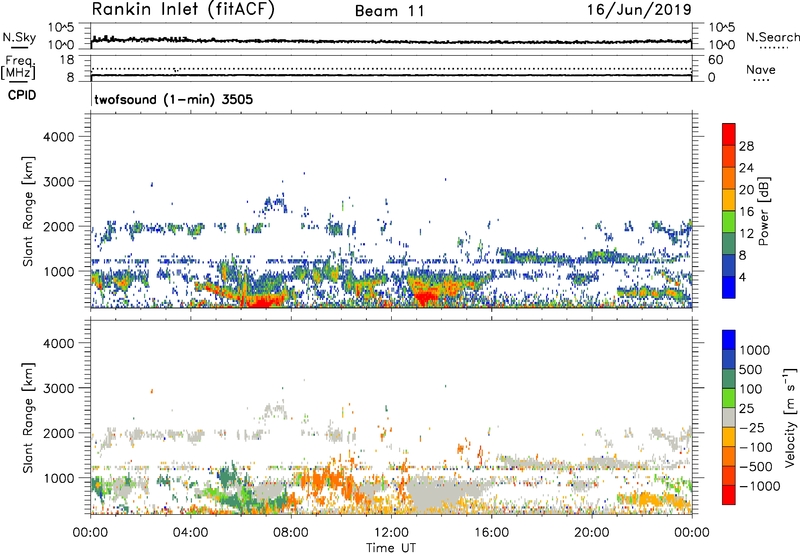This screenshot has height=554, width=800.
Task: Pick the red top segment of Power color bar
Action: point(729,134)
